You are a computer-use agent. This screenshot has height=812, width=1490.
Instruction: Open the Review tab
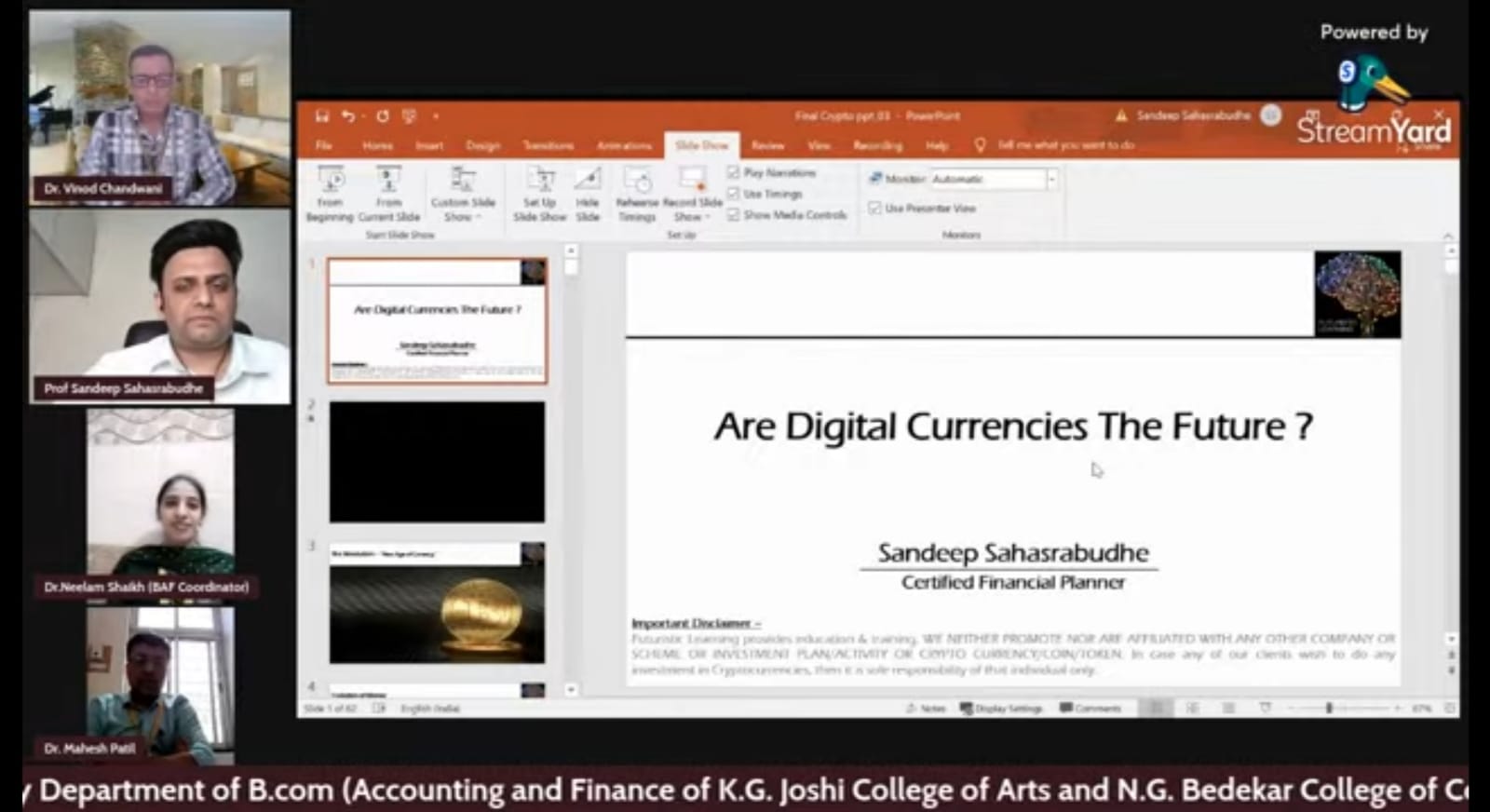767,145
